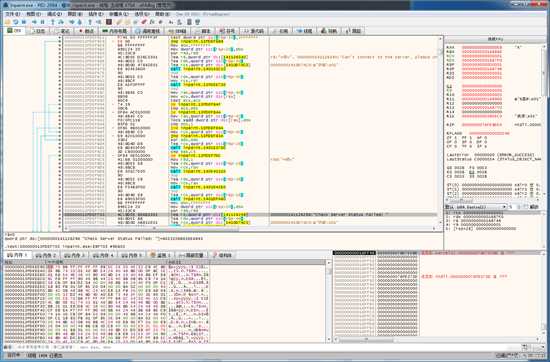Screen dimensions: 550x362
Task: Click the red eraser-like toolbar icon
Action: coord(144,22)
